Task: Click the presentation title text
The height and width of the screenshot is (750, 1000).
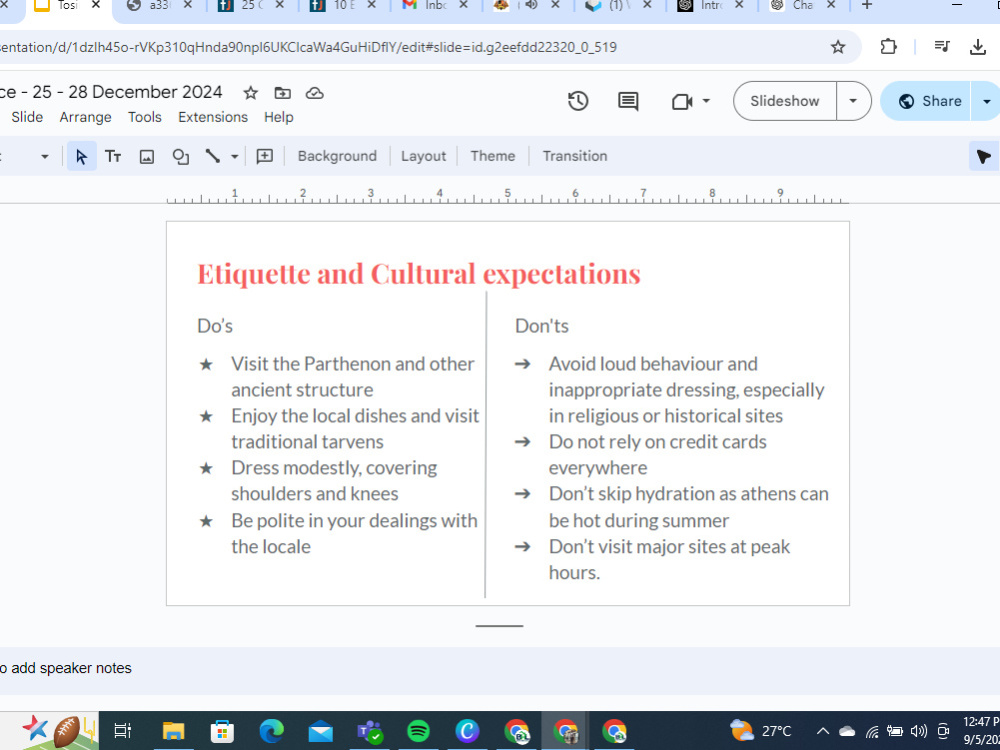Action: [x=111, y=92]
